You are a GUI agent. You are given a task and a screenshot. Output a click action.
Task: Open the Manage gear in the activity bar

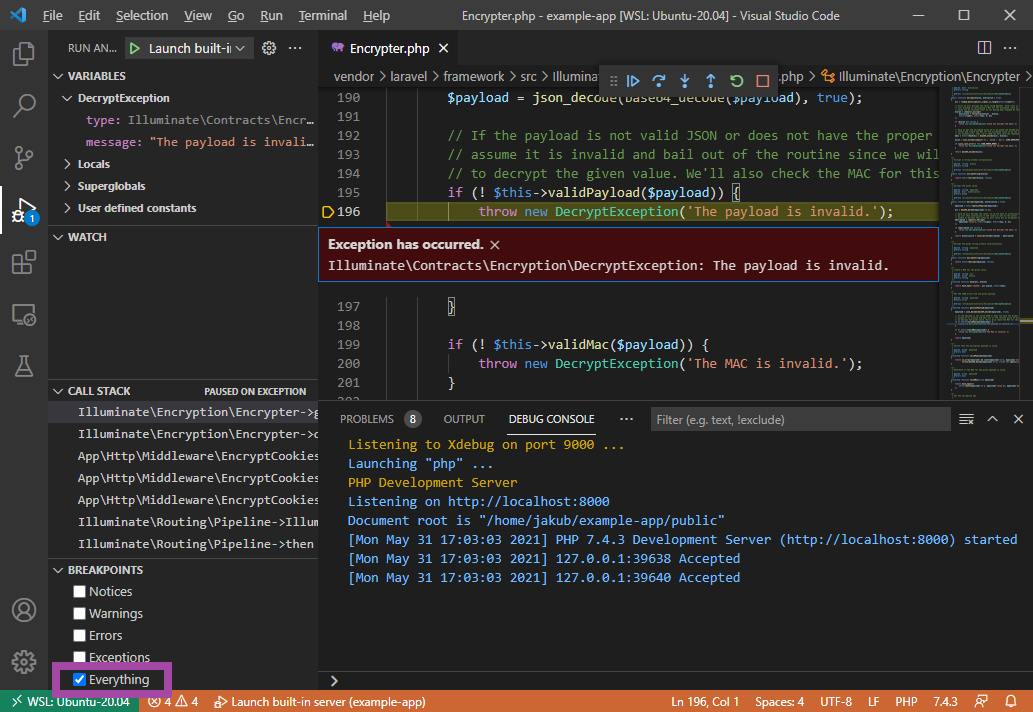(x=24, y=662)
